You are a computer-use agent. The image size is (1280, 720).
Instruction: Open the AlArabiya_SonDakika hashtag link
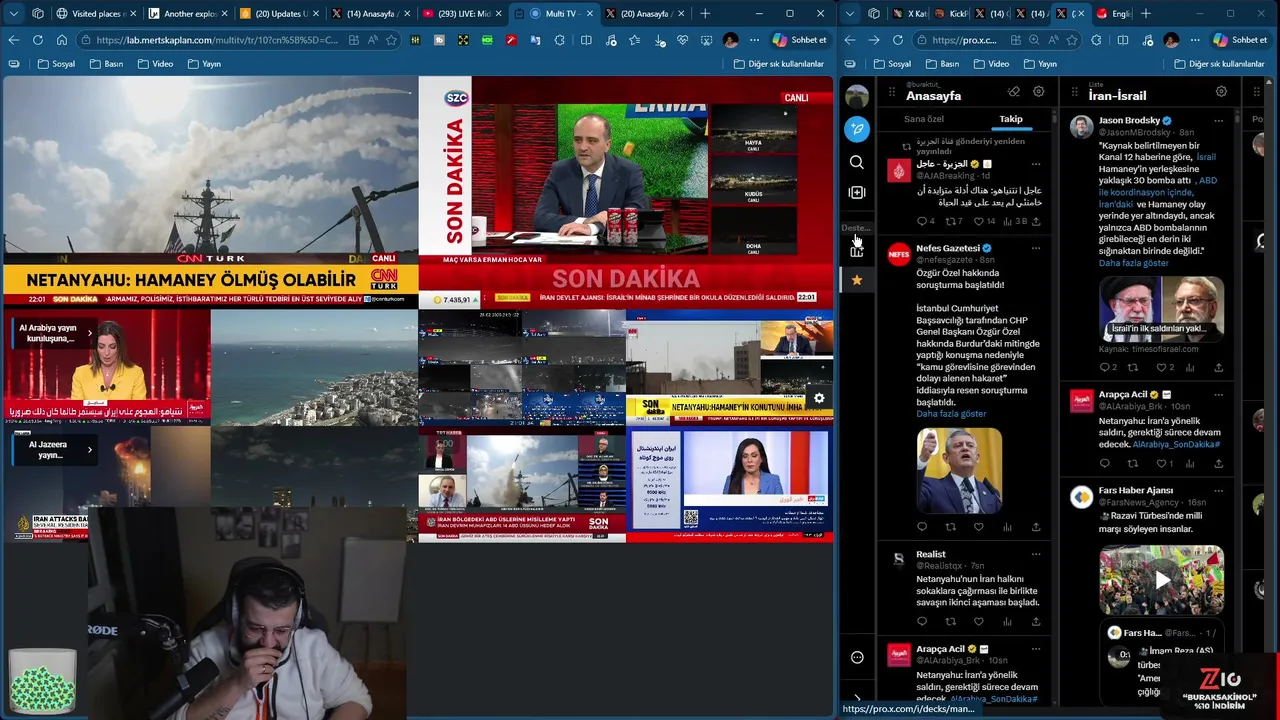[x=1176, y=444]
